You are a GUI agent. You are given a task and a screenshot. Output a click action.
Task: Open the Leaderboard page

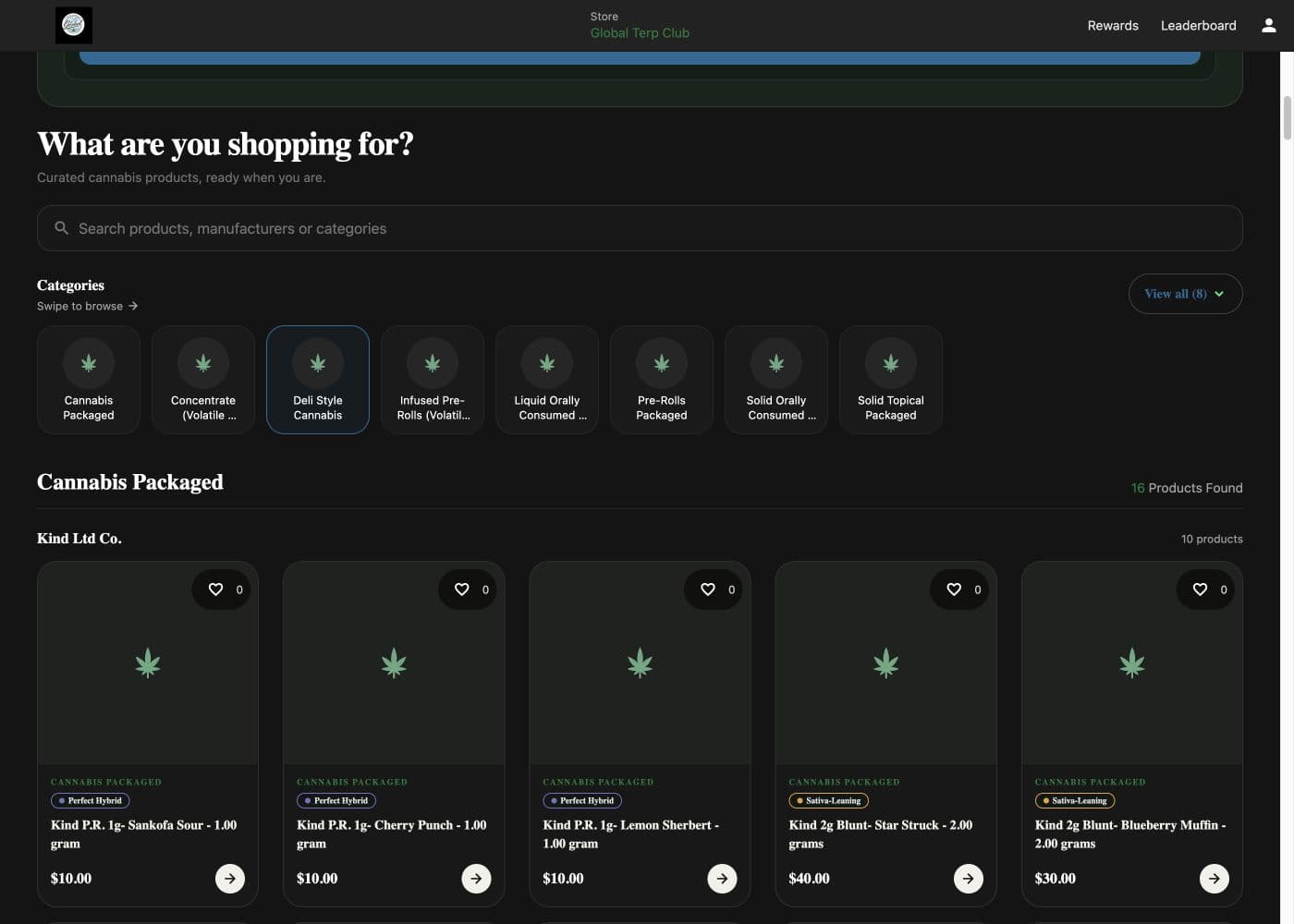1198,26
